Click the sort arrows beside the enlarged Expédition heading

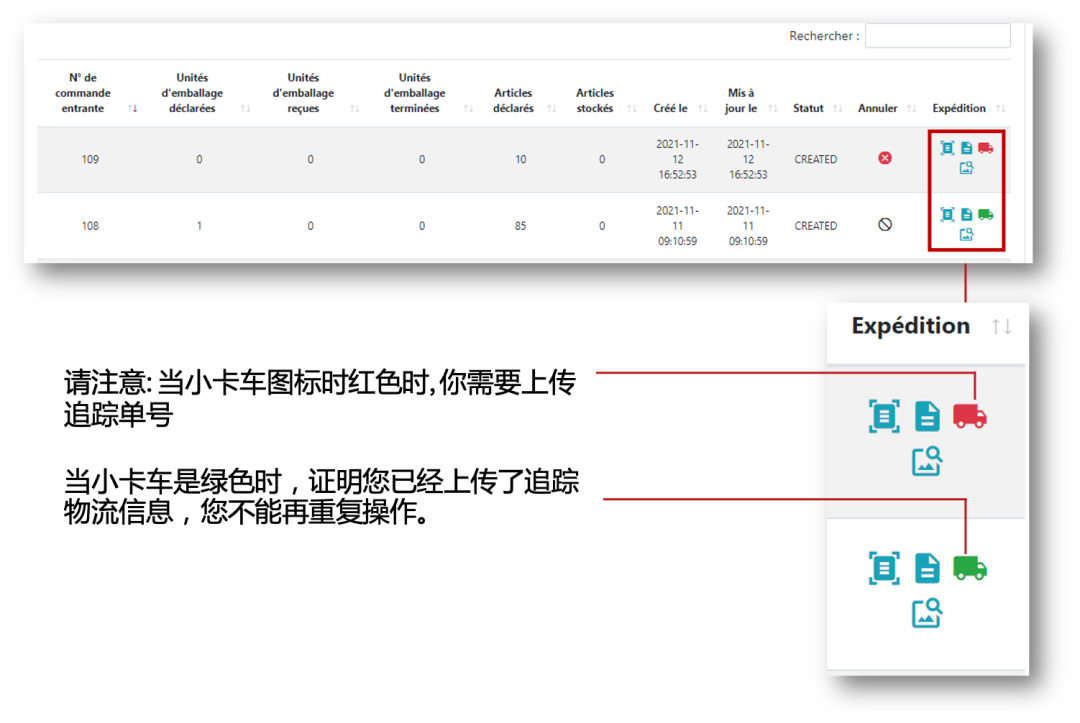click(x=1001, y=326)
